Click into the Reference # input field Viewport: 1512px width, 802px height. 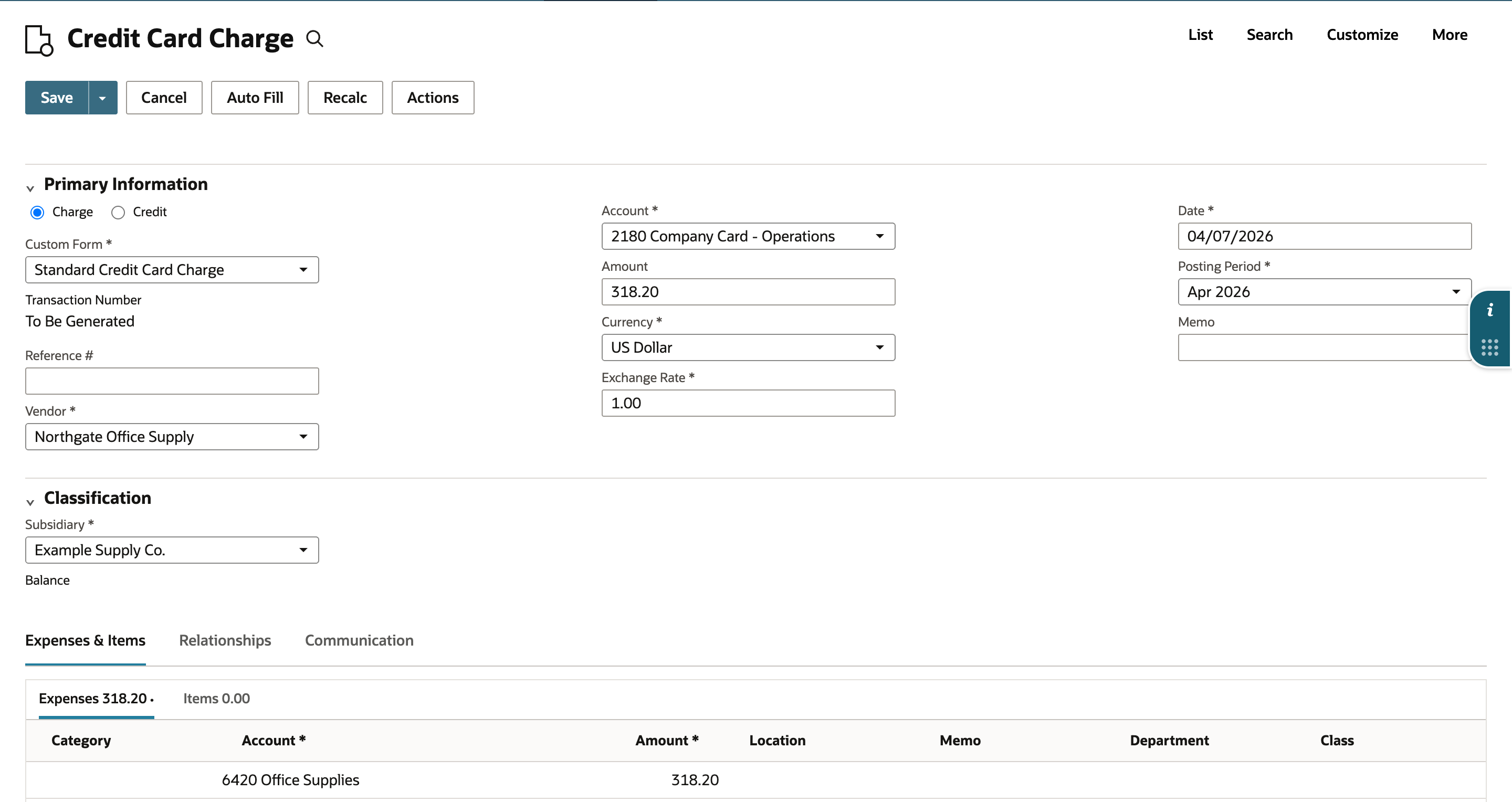172,382
